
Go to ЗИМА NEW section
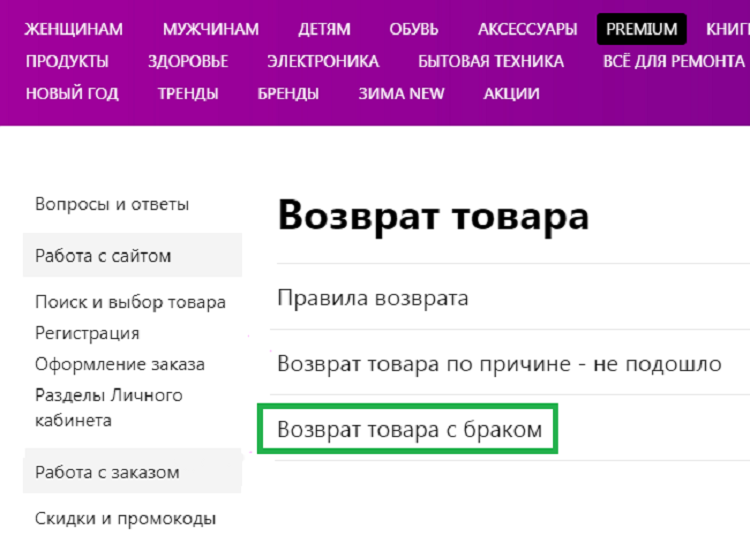pyautogui.click(x=401, y=93)
